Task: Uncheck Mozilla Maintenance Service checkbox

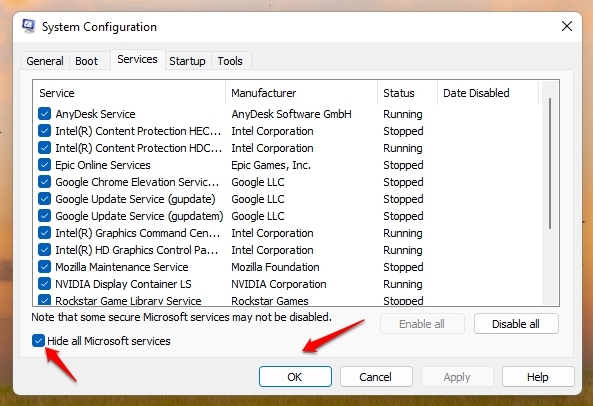Action: (44, 267)
